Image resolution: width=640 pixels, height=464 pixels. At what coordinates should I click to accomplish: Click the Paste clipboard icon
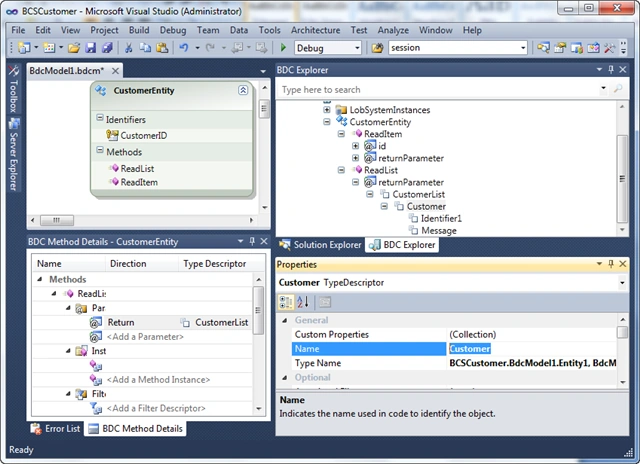[162, 48]
